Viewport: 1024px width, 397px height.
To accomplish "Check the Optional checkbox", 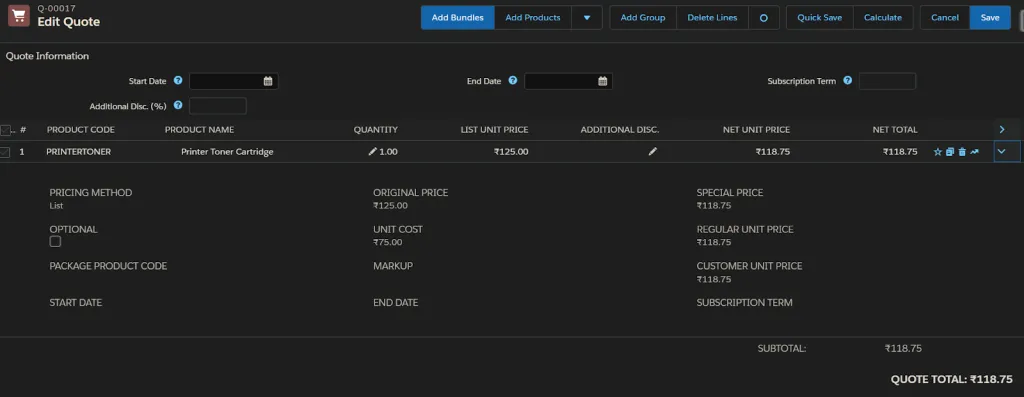I will (56, 242).
